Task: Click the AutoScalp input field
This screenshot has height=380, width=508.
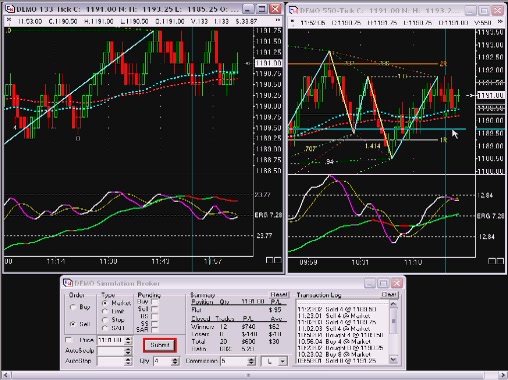Action: point(110,351)
